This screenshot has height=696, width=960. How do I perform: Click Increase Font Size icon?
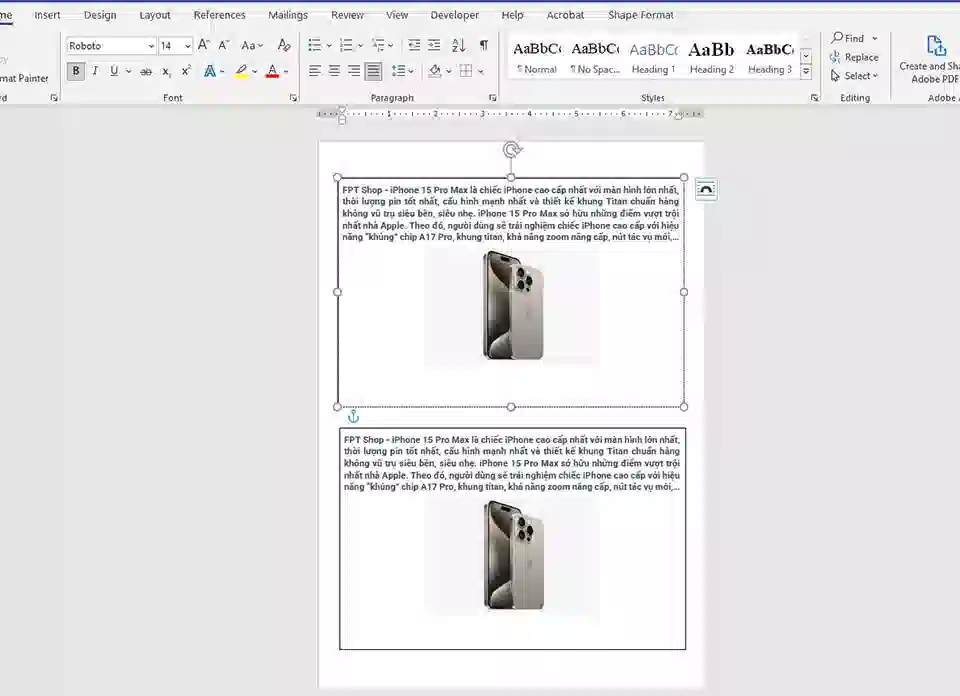[204, 45]
